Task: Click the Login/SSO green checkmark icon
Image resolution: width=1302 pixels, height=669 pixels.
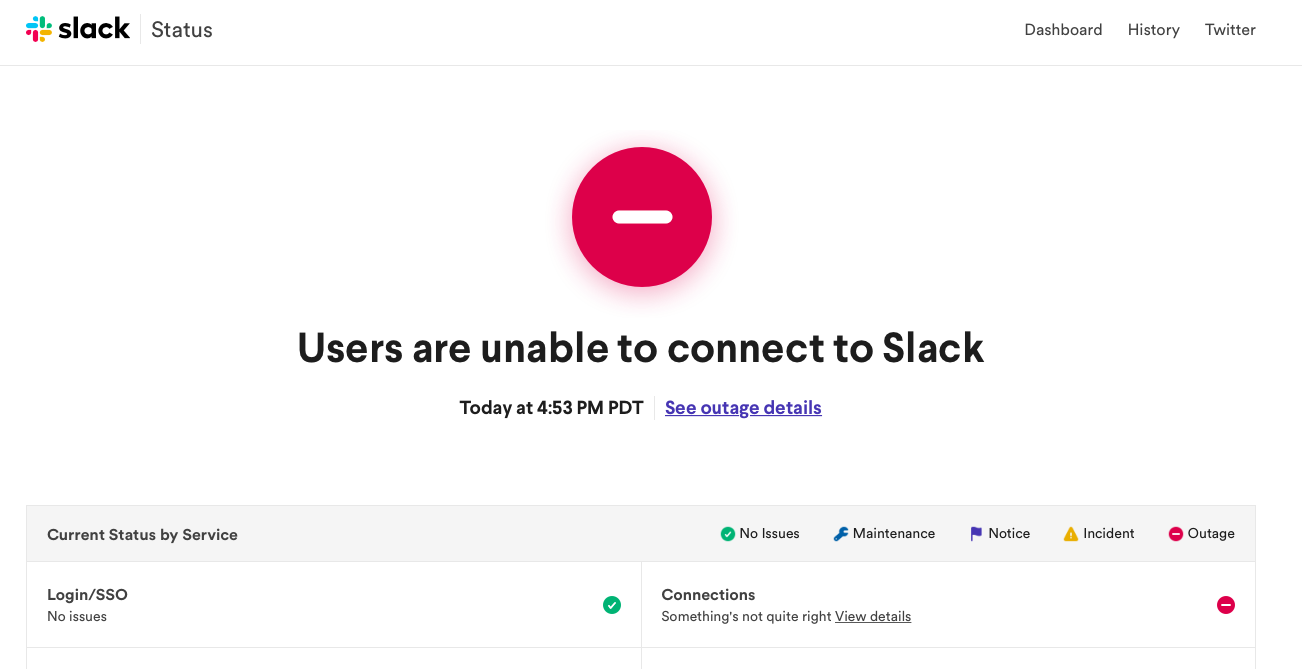Action: pos(612,605)
